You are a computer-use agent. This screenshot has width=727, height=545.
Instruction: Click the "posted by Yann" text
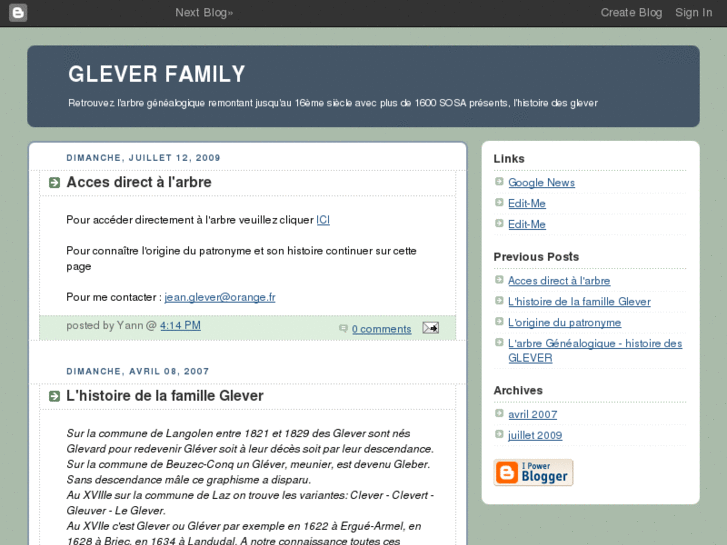click(x=105, y=326)
